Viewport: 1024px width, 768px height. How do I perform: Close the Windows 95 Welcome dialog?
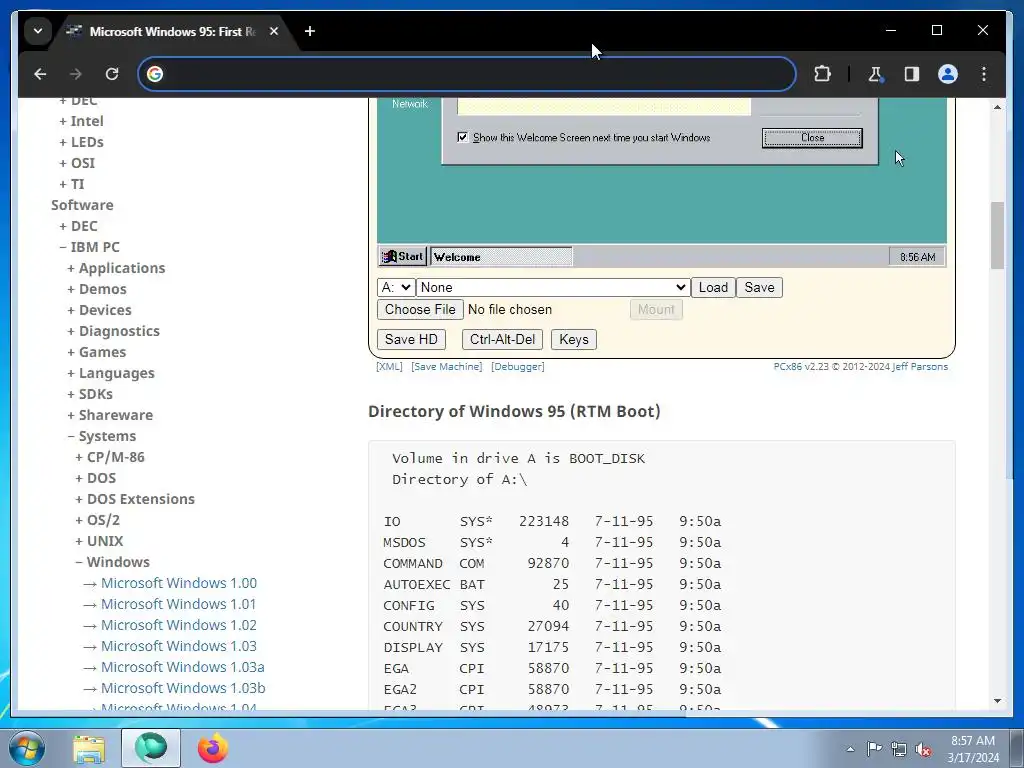[812, 138]
